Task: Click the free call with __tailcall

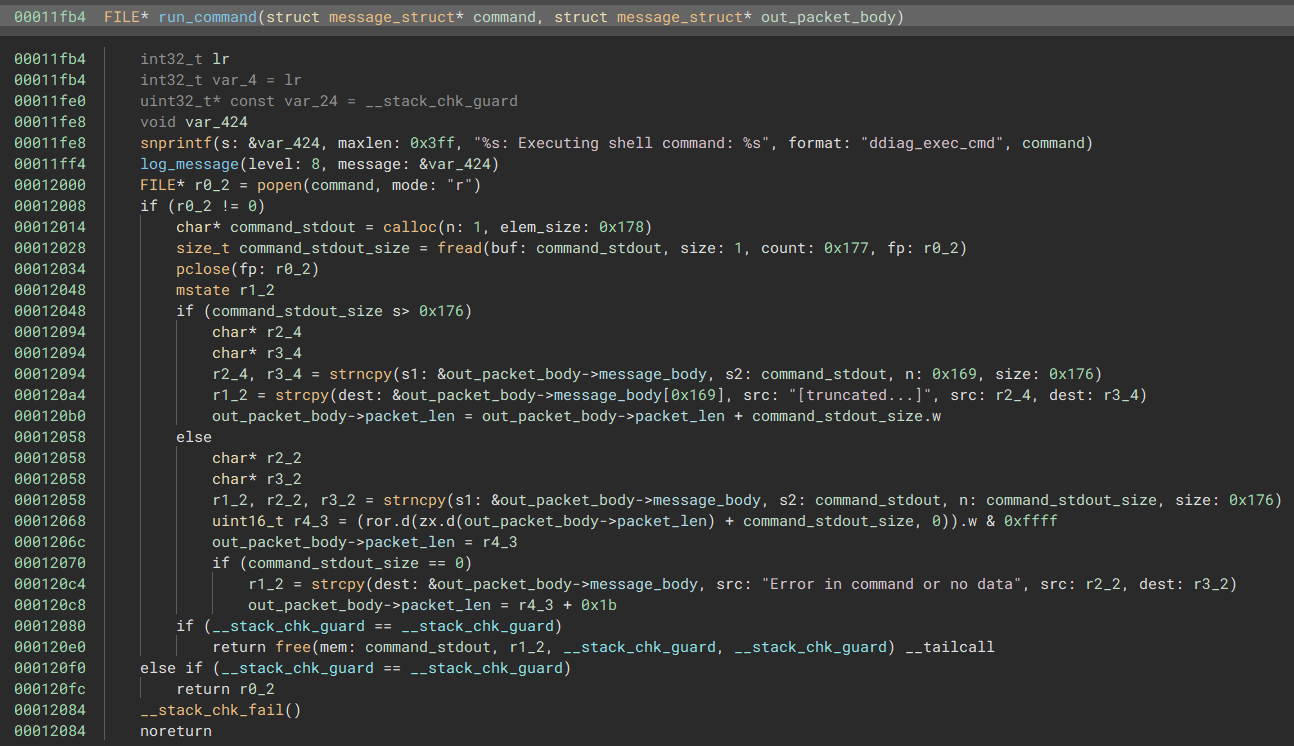Action: pos(295,646)
